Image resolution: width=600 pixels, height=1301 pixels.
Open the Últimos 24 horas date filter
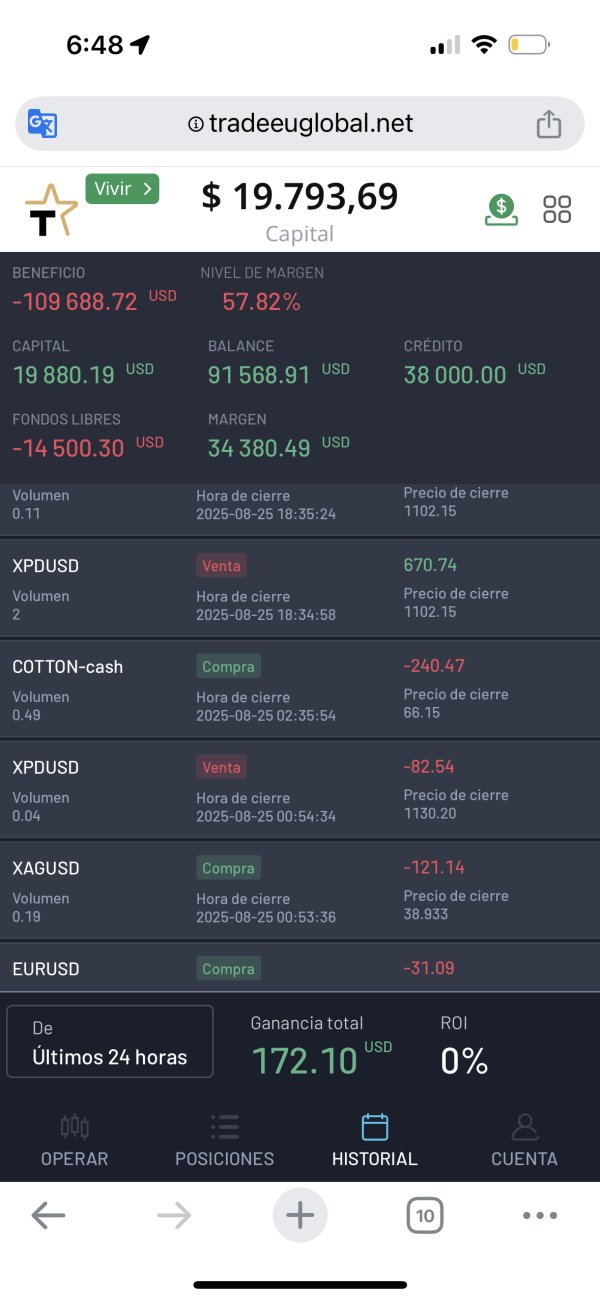(110, 1041)
